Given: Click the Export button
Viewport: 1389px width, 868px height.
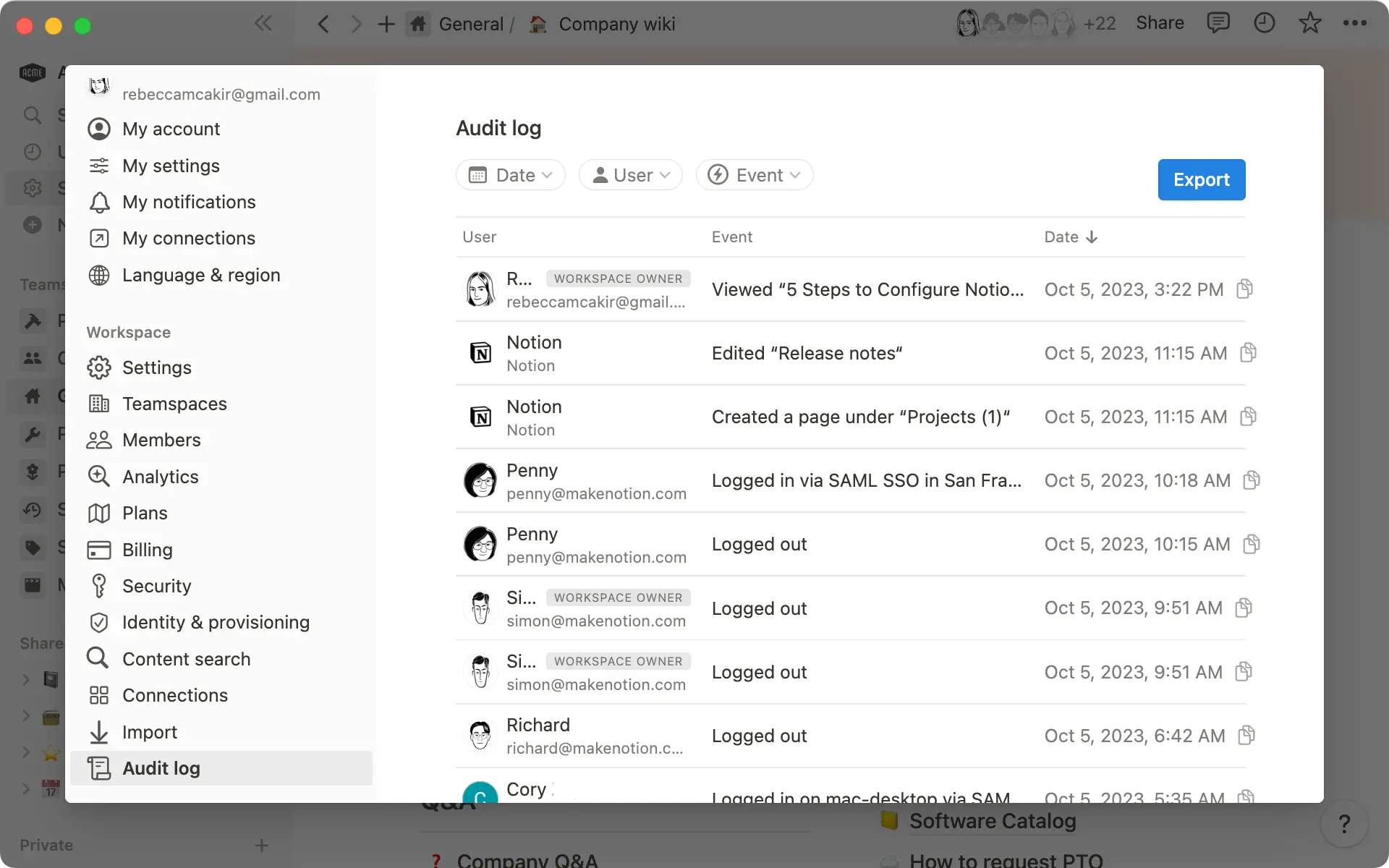Looking at the screenshot, I should click(1201, 179).
